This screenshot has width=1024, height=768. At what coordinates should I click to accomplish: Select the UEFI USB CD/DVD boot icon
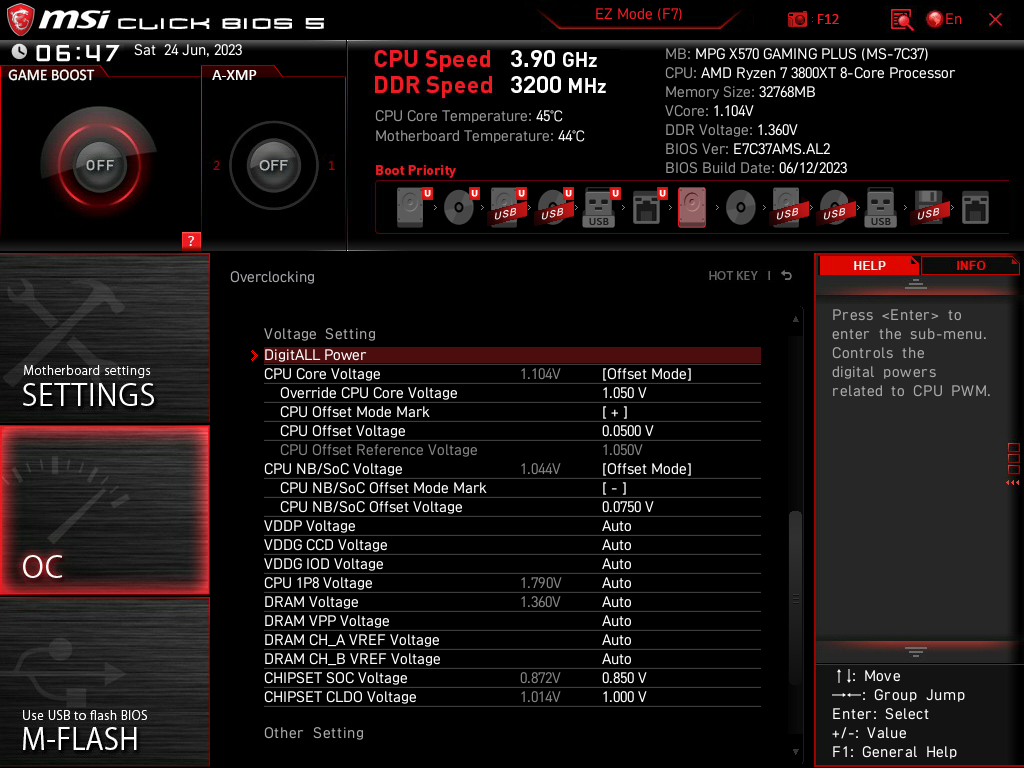(x=555, y=208)
